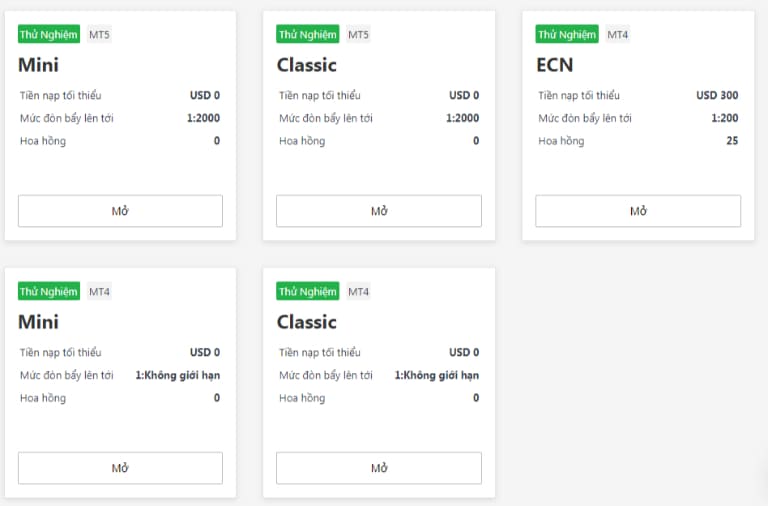Select Thử Nghiệm badge on MT4 Mini card
Viewport: 768px width, 506px height.
tap(48, 292)
